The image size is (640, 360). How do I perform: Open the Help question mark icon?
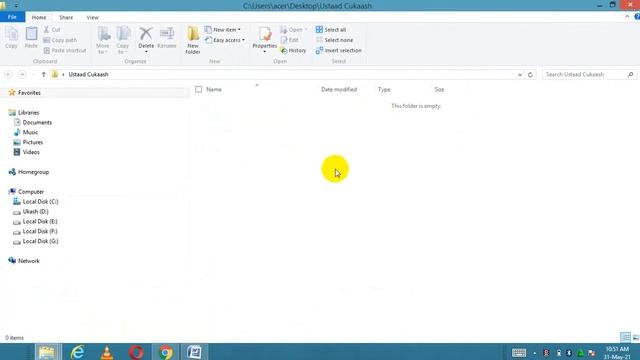637,17
